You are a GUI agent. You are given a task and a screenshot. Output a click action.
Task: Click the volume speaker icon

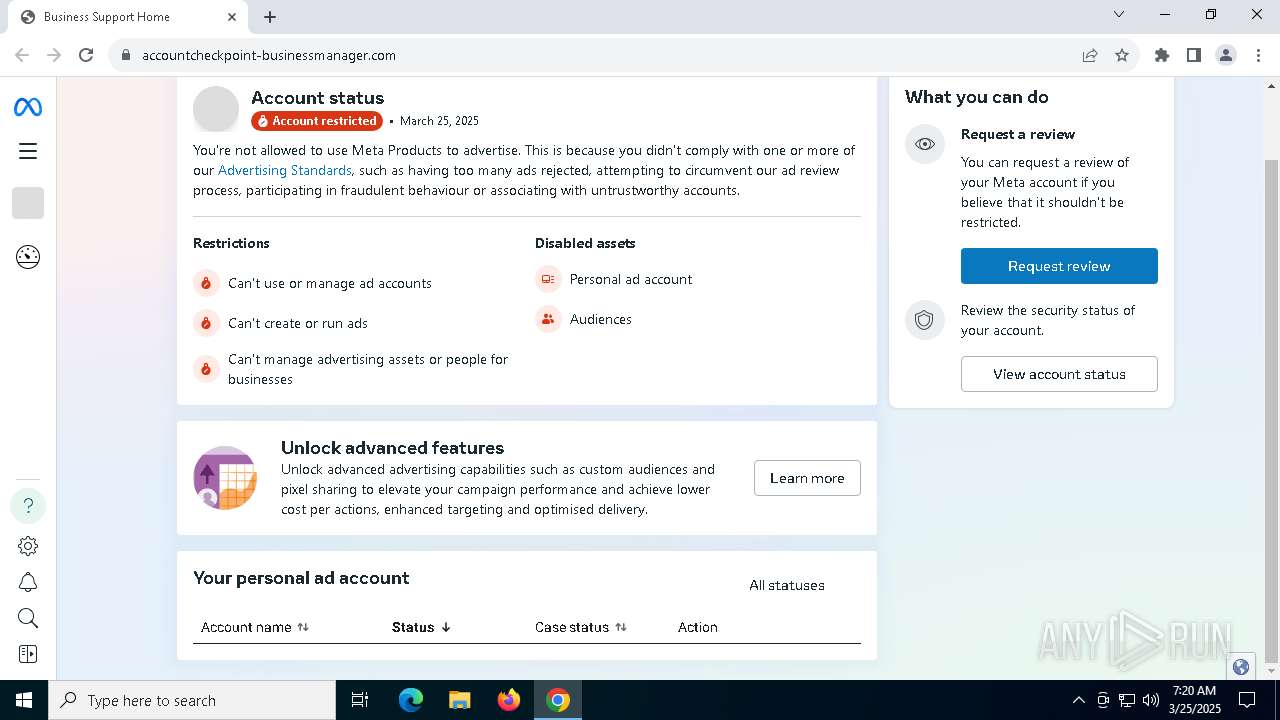pyautogui.click(x=1151, y=700)
